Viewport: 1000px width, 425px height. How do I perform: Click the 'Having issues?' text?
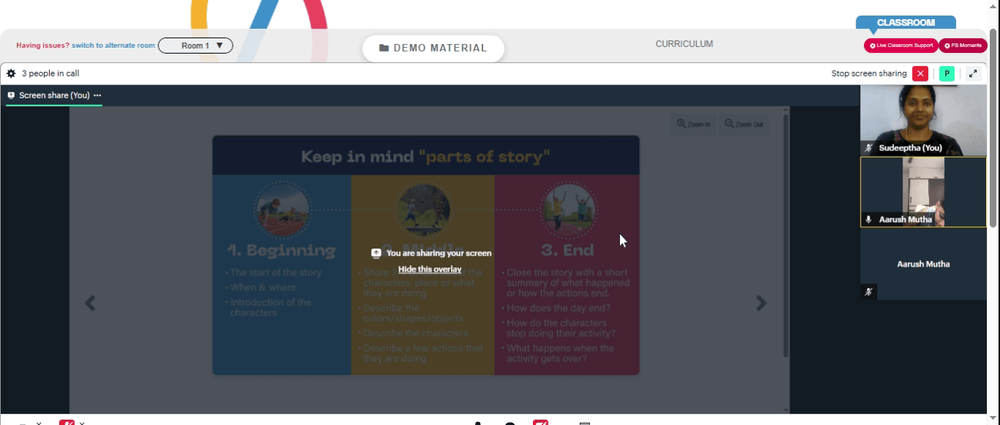click(x=43, y=45)
